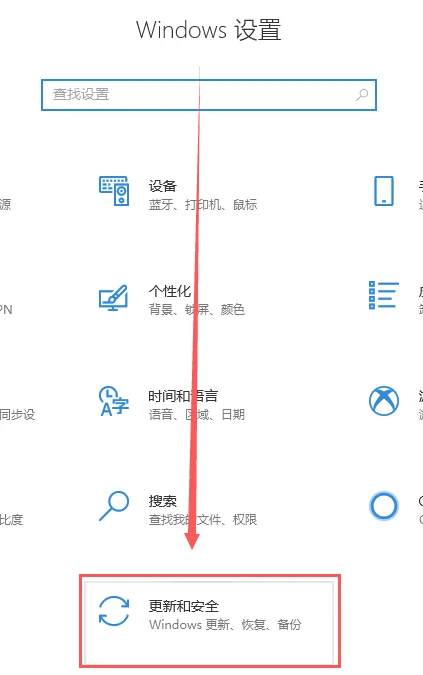The height and width of the screenshot is (675, 423).
Task: Click the 蓝牙、打印机、鼠标 description text
Action: [x=203, y=204]
